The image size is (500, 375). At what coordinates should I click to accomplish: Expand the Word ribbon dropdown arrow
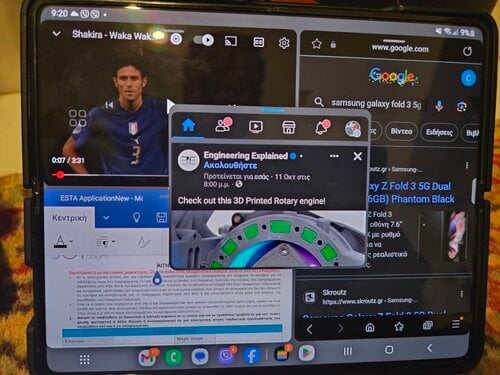(106, 218)
